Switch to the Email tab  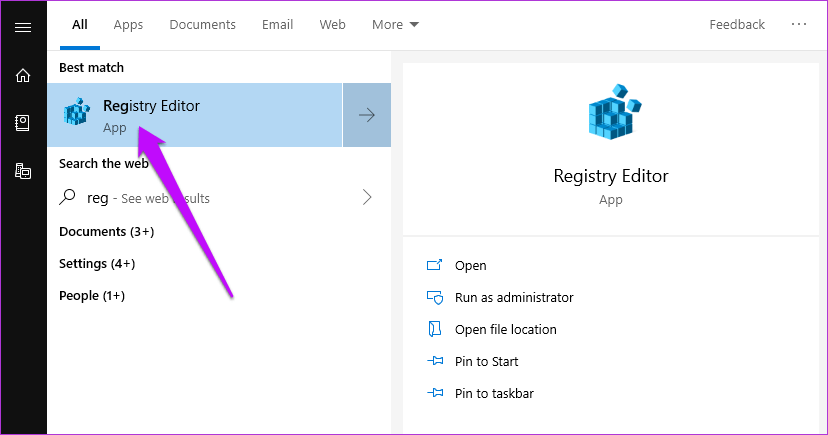click(x=277, y=25)
